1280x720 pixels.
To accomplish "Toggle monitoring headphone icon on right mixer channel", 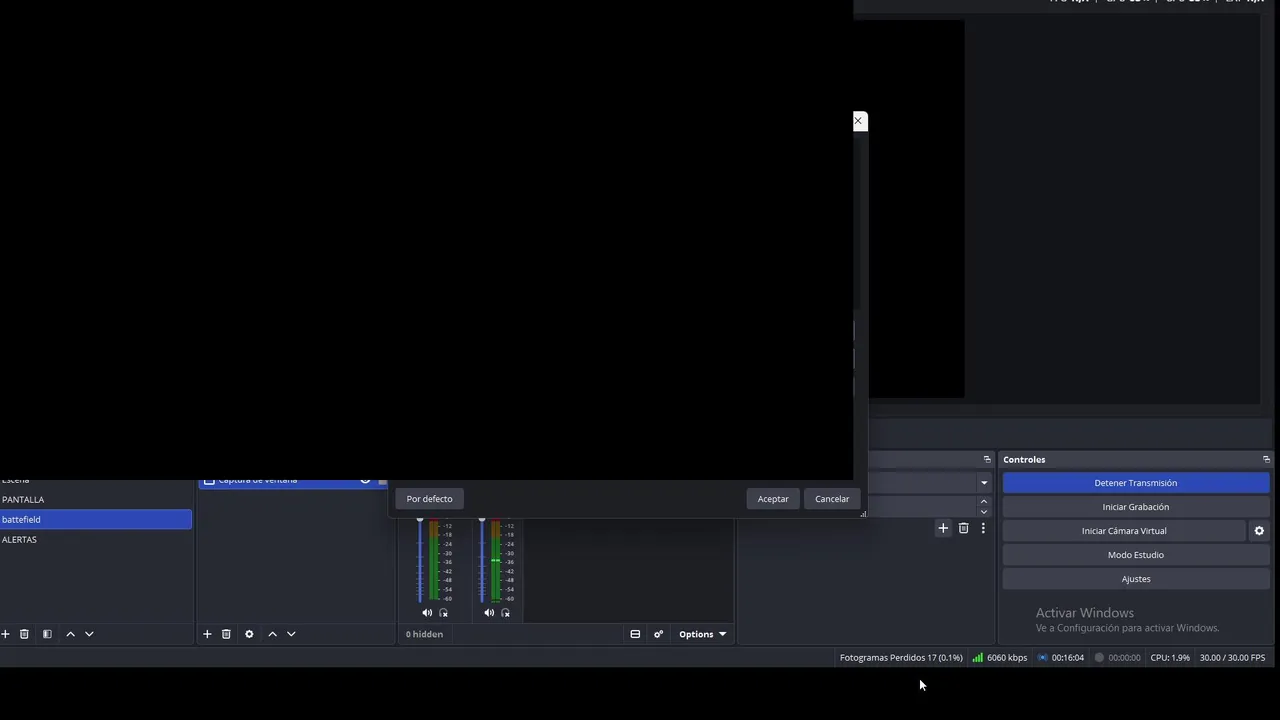I will pos(506,613).
